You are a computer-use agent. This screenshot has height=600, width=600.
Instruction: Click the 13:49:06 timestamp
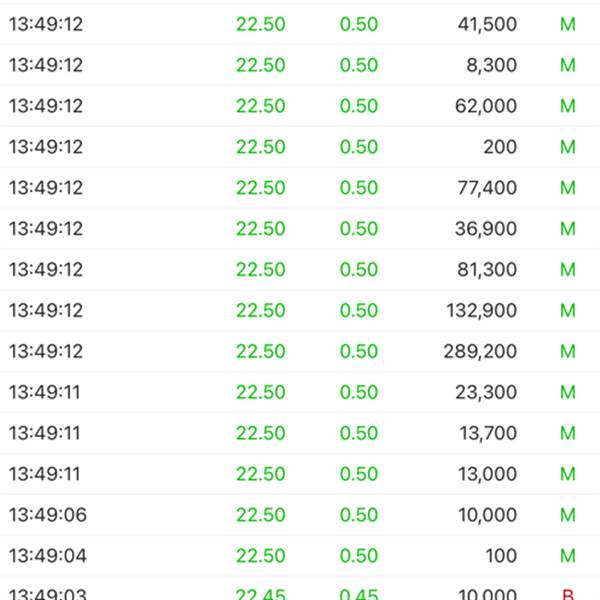click(47, 515)
